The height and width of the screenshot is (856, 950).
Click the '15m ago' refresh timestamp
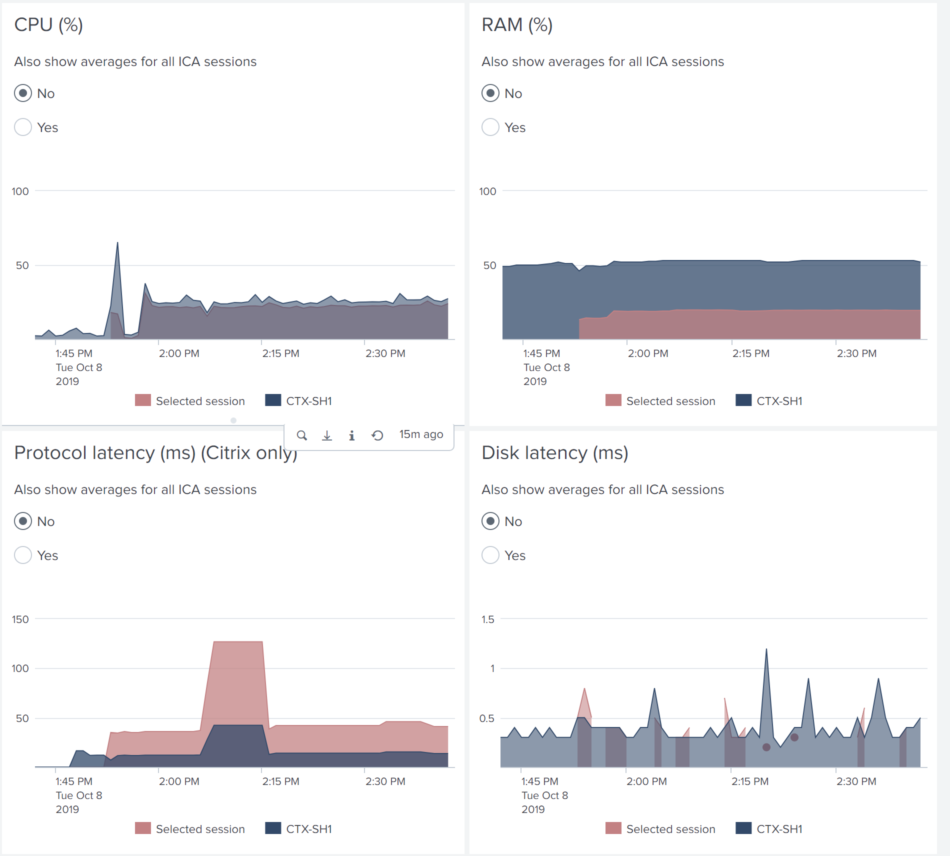(421, 436)
